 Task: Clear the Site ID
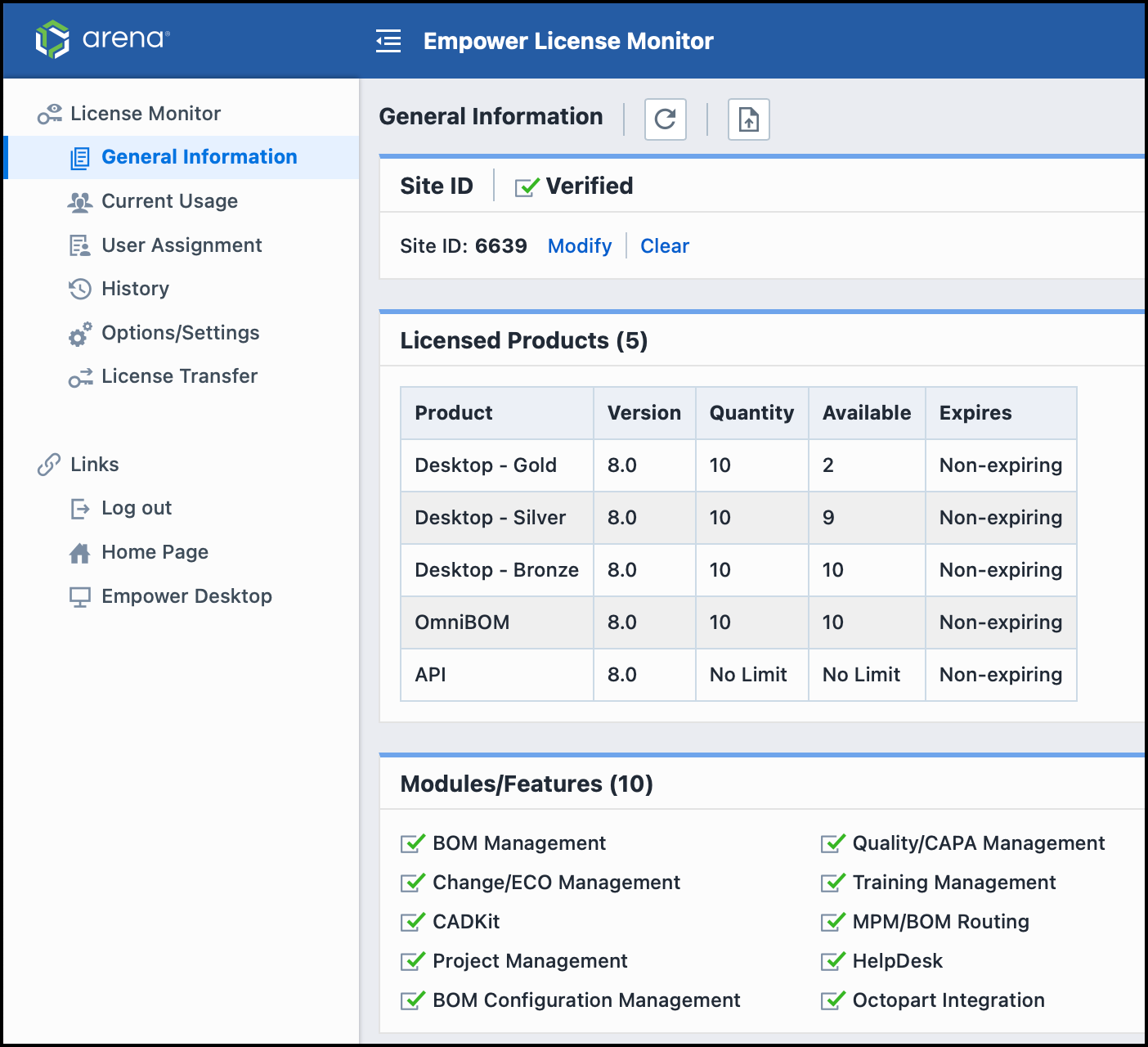click(x=665, y=246)
